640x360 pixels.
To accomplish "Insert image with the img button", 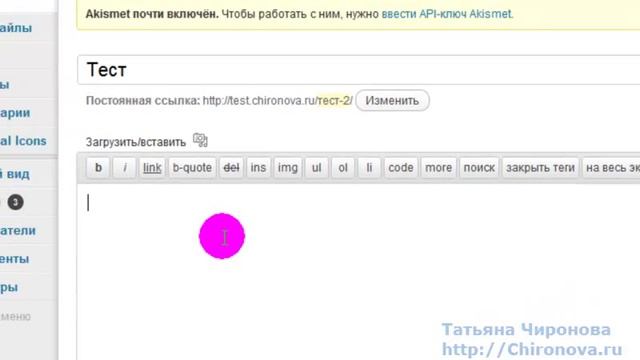I will click(x=287, y=168).
